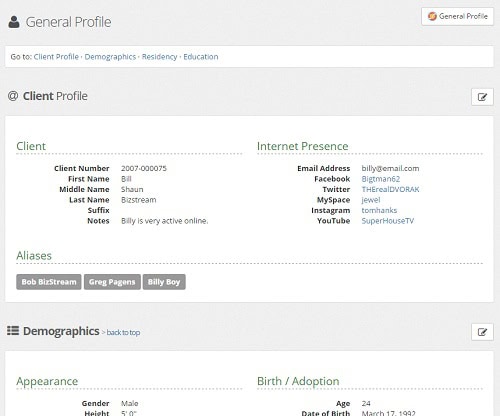Open the General Profile button at top right

(x=457, y=16)
